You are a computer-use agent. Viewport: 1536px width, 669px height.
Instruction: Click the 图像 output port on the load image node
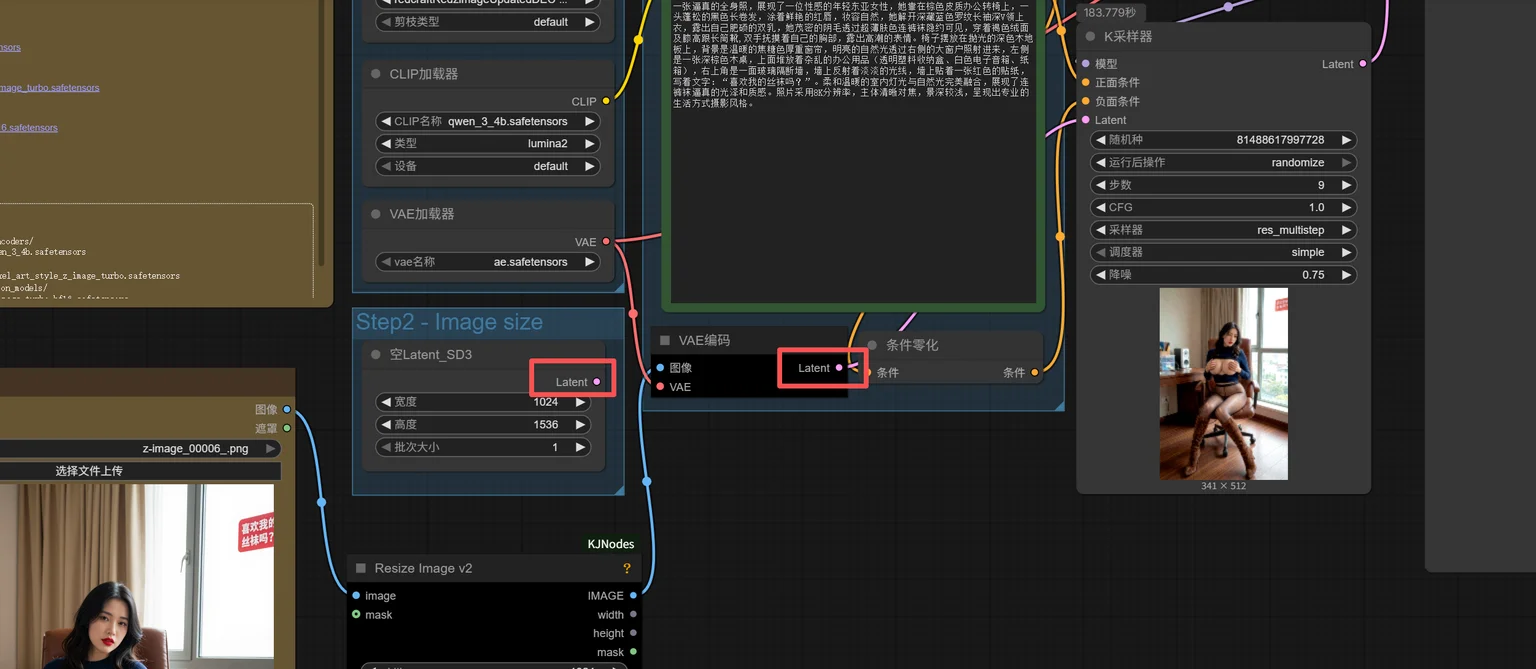tap(287, 409)
